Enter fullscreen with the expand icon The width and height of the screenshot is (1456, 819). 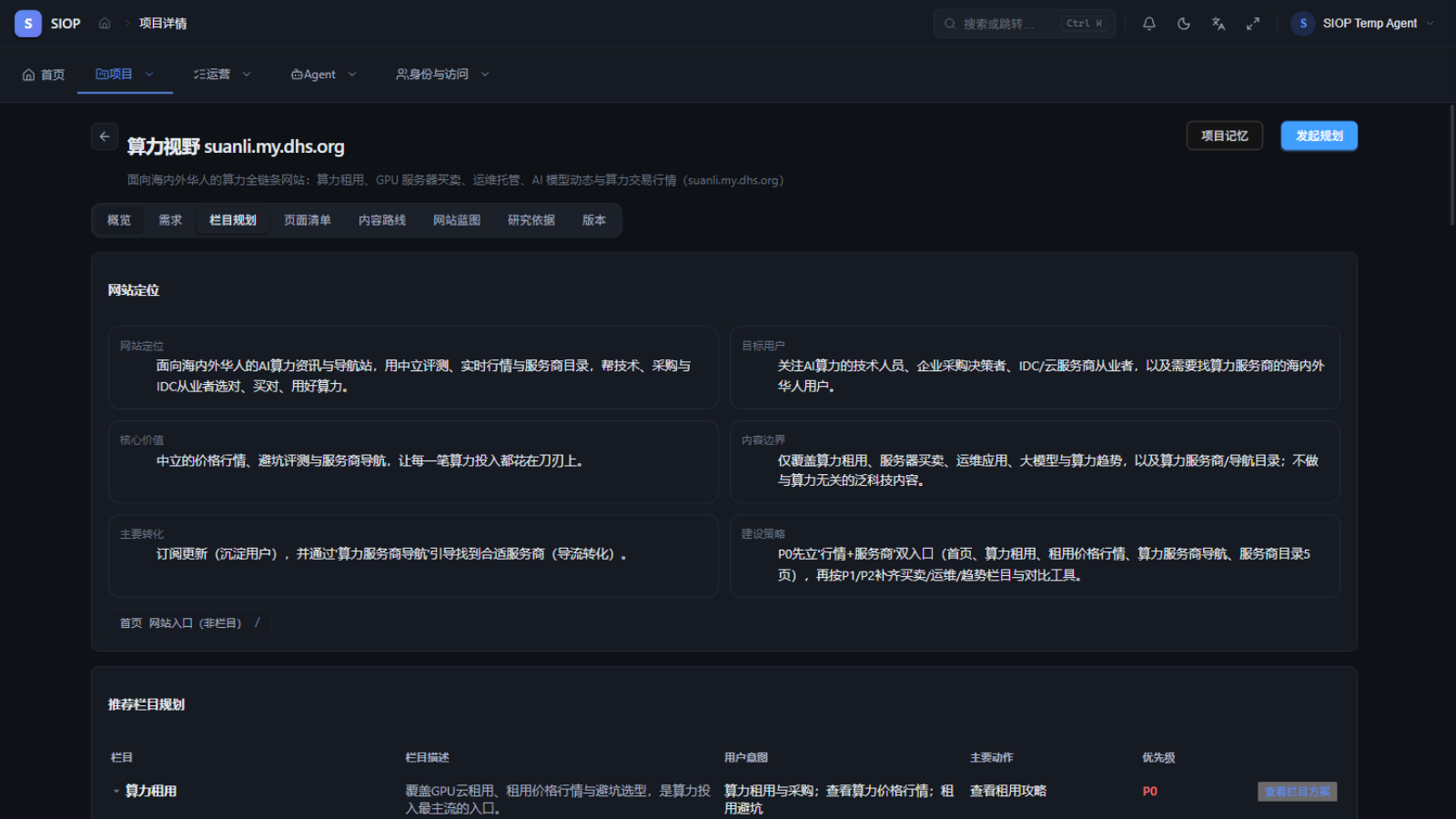coord(1253,24)
